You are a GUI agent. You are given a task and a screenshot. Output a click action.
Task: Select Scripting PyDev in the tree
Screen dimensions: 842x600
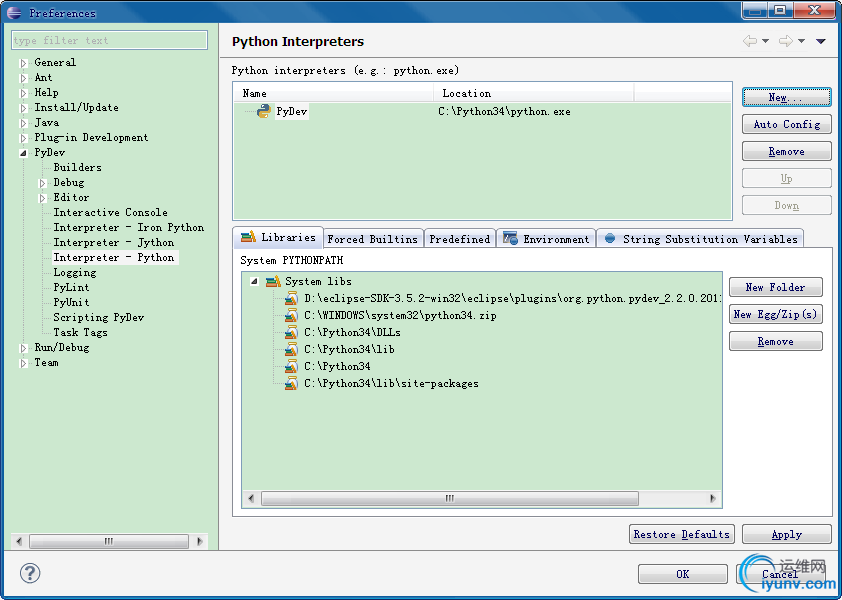point(98,317)
